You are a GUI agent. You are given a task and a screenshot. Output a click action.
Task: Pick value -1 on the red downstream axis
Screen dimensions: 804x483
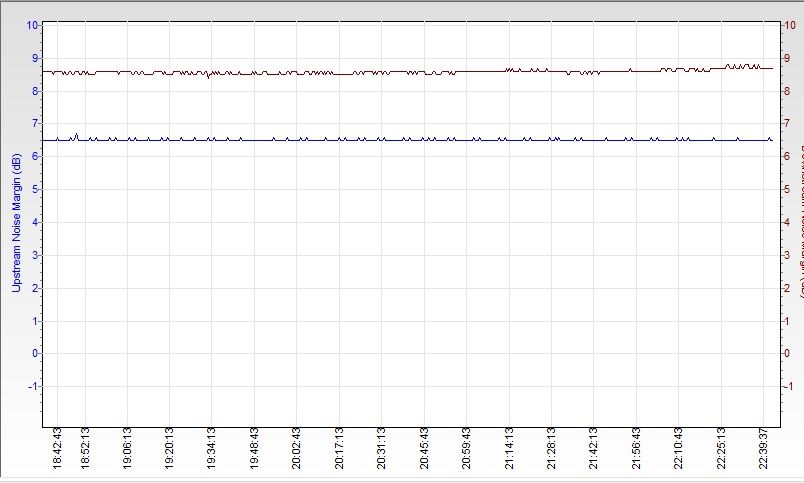pyautogui.click(x=790, y=386)
